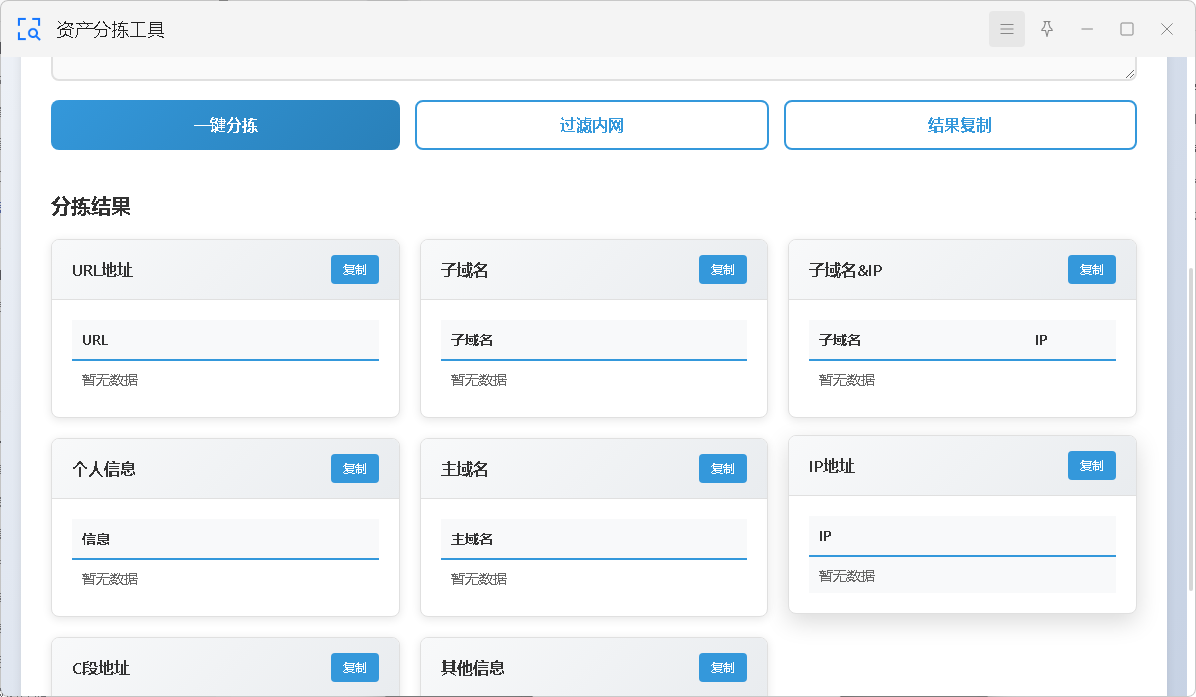Click the 过滤内网 button
This screenshot has height=697, width=1196.
tap(592, 125)
